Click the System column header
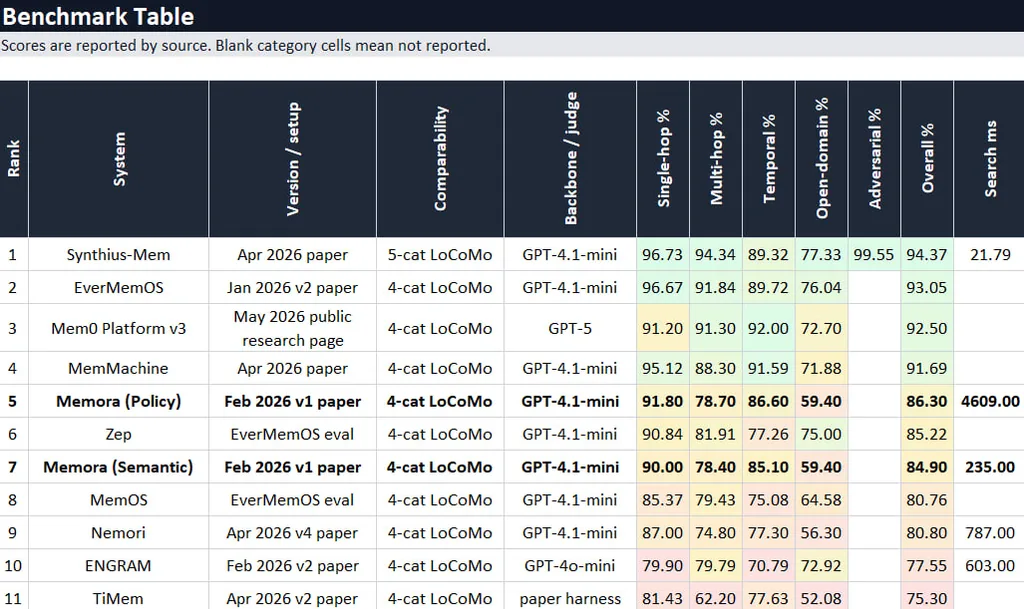The image size is (1024, 609). pyautogui.click(x=118, y=159)
